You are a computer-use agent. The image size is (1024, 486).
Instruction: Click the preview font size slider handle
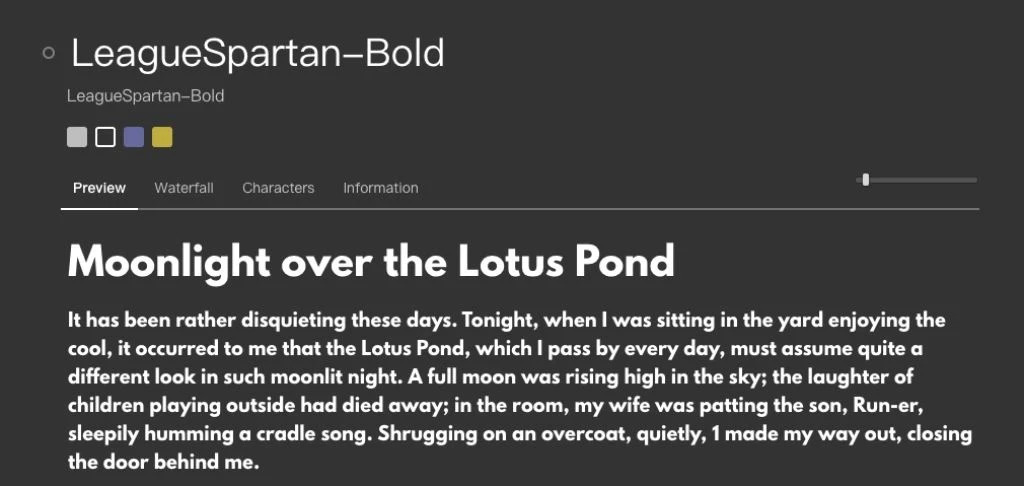865,180
